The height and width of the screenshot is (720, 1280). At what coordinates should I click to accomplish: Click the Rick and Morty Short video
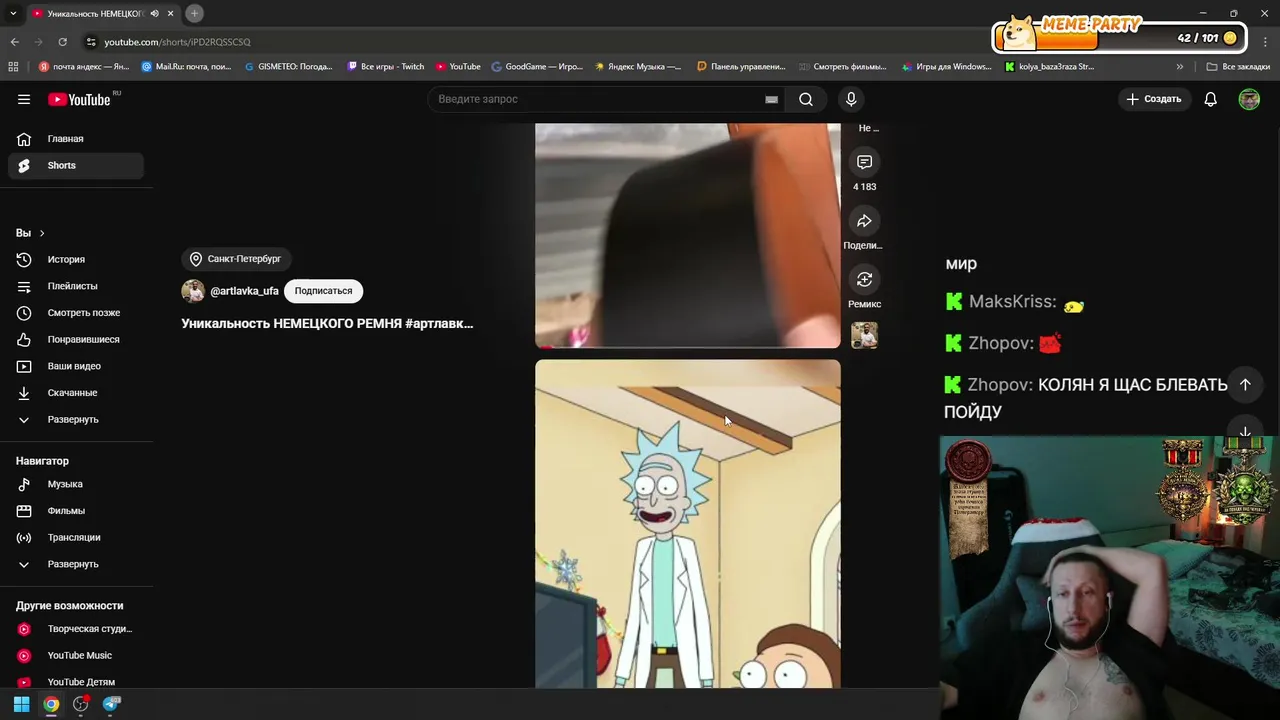pyautogui.click(x=688, y=524)
